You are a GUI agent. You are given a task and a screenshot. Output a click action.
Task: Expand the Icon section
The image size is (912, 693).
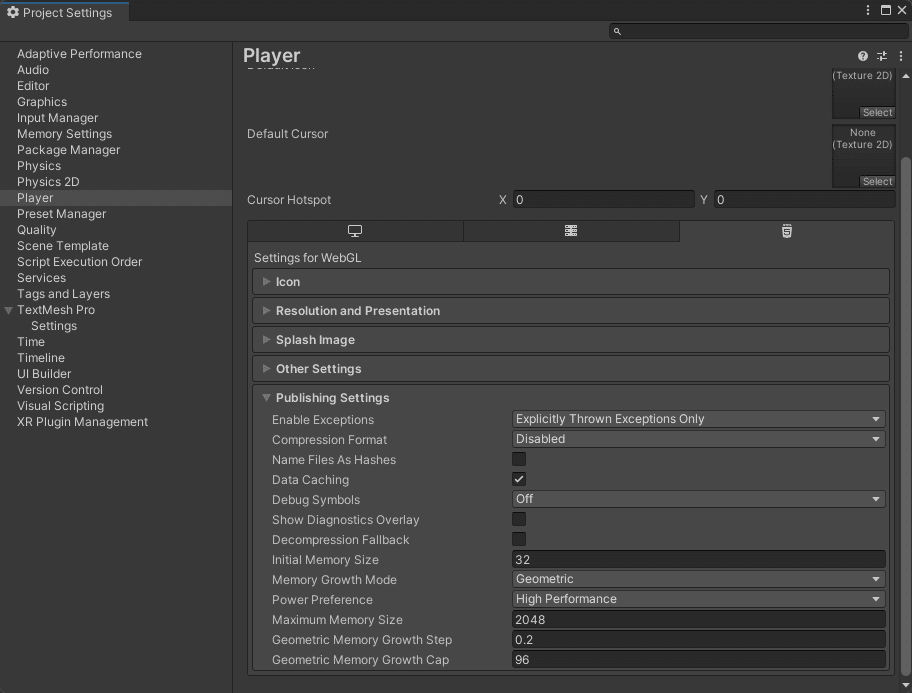point(571,282)
